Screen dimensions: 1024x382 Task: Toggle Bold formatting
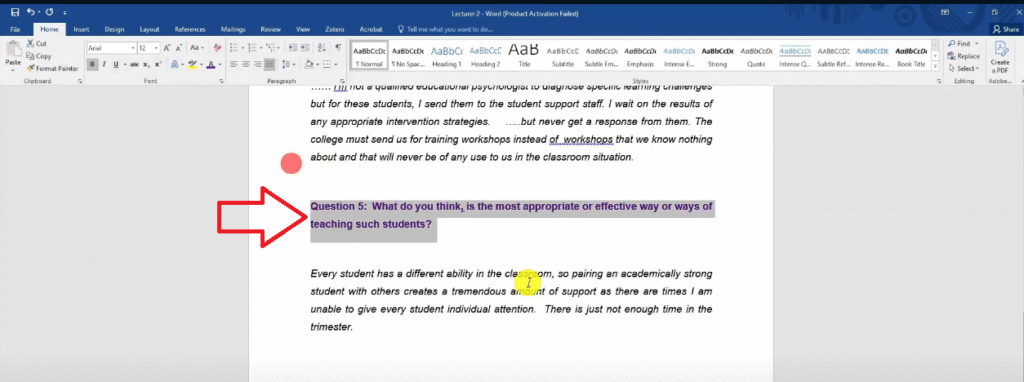[x=93, y=64]
